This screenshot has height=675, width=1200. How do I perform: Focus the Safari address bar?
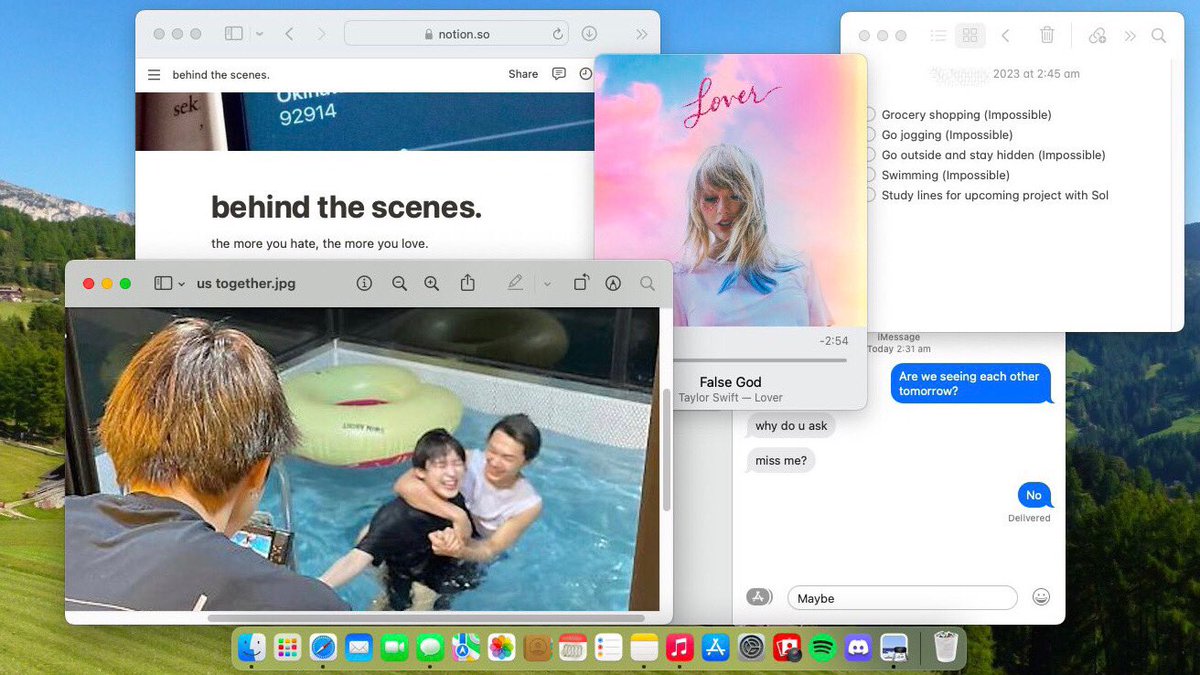(x=457, y=34)
